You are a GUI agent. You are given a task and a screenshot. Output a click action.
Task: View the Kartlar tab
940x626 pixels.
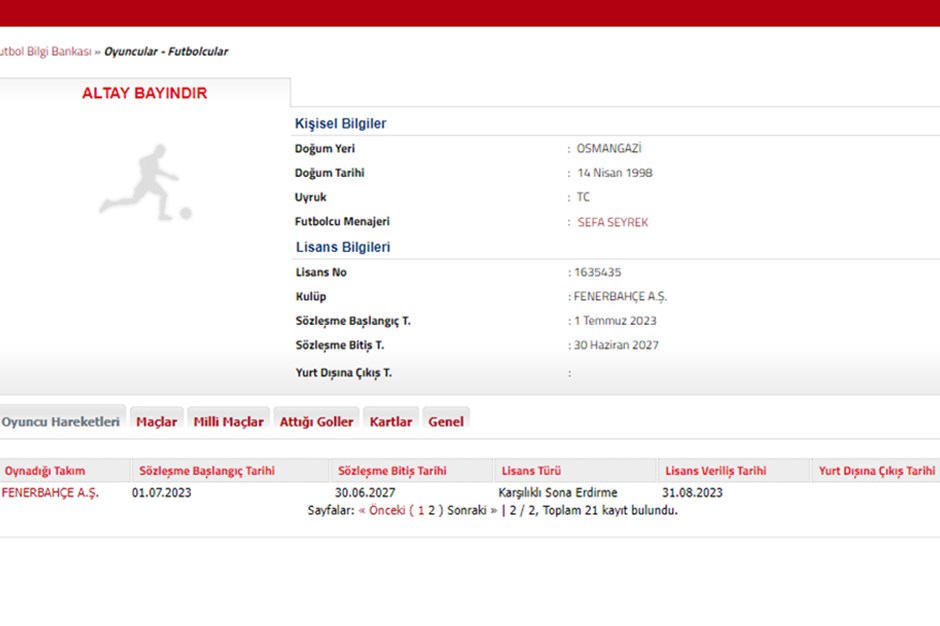coord(390,421)
